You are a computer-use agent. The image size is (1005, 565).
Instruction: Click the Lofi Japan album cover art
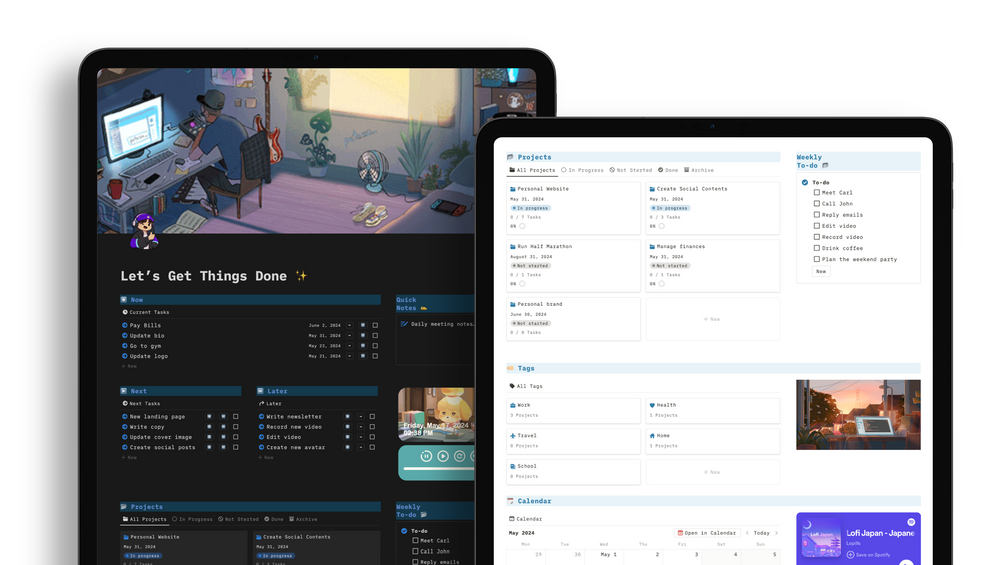click(x=822, y=537)
